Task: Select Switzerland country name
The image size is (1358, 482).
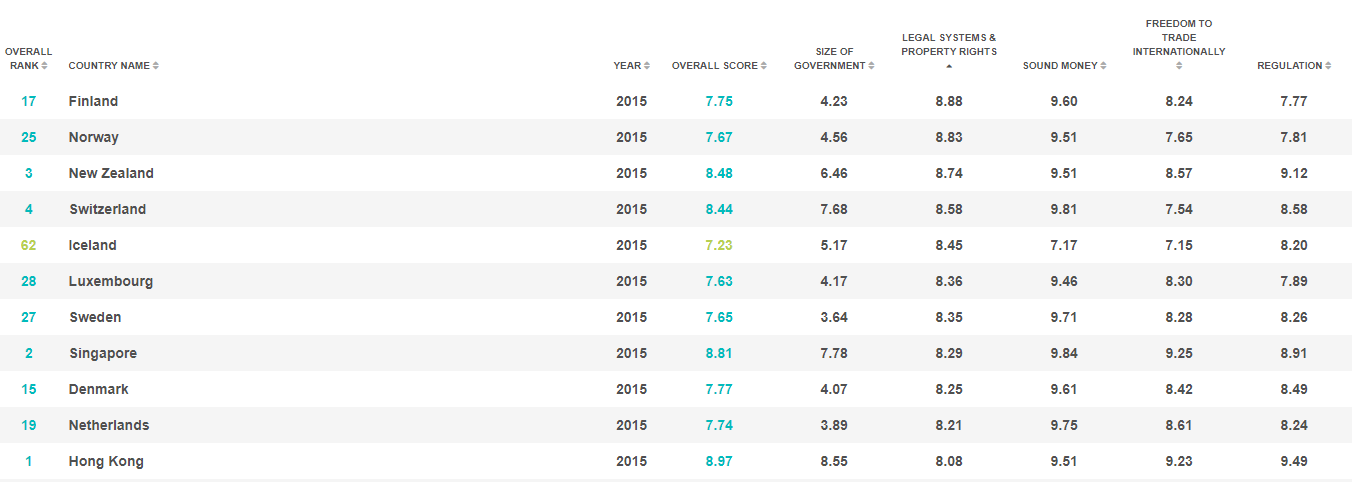Action: point(107,209)
